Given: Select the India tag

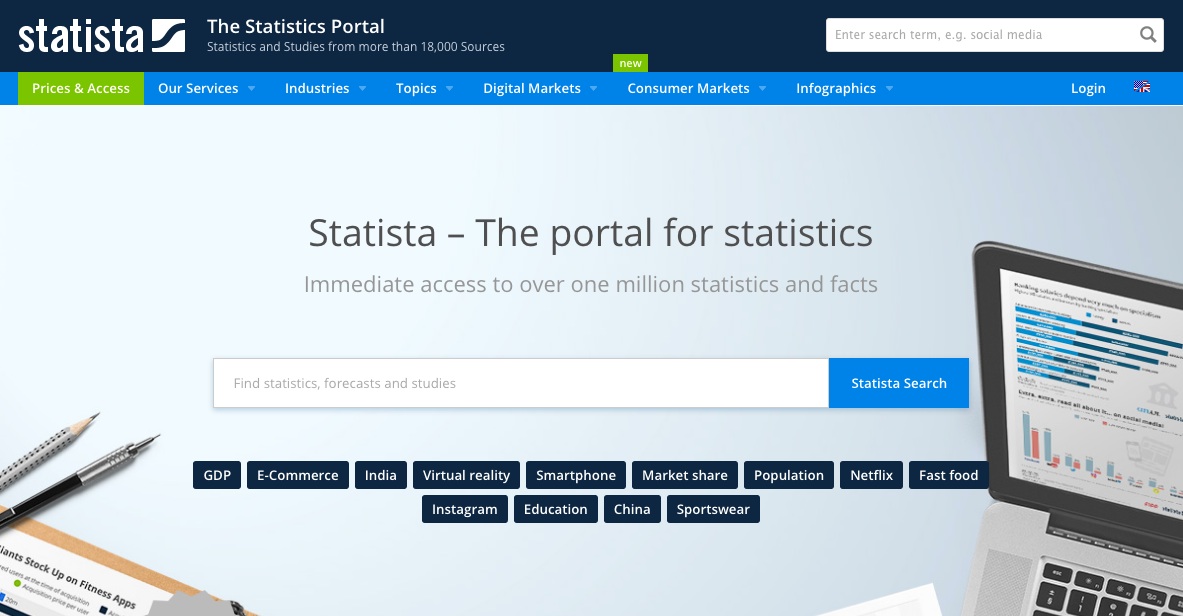Looking at the screenshot, I should 380,475.
